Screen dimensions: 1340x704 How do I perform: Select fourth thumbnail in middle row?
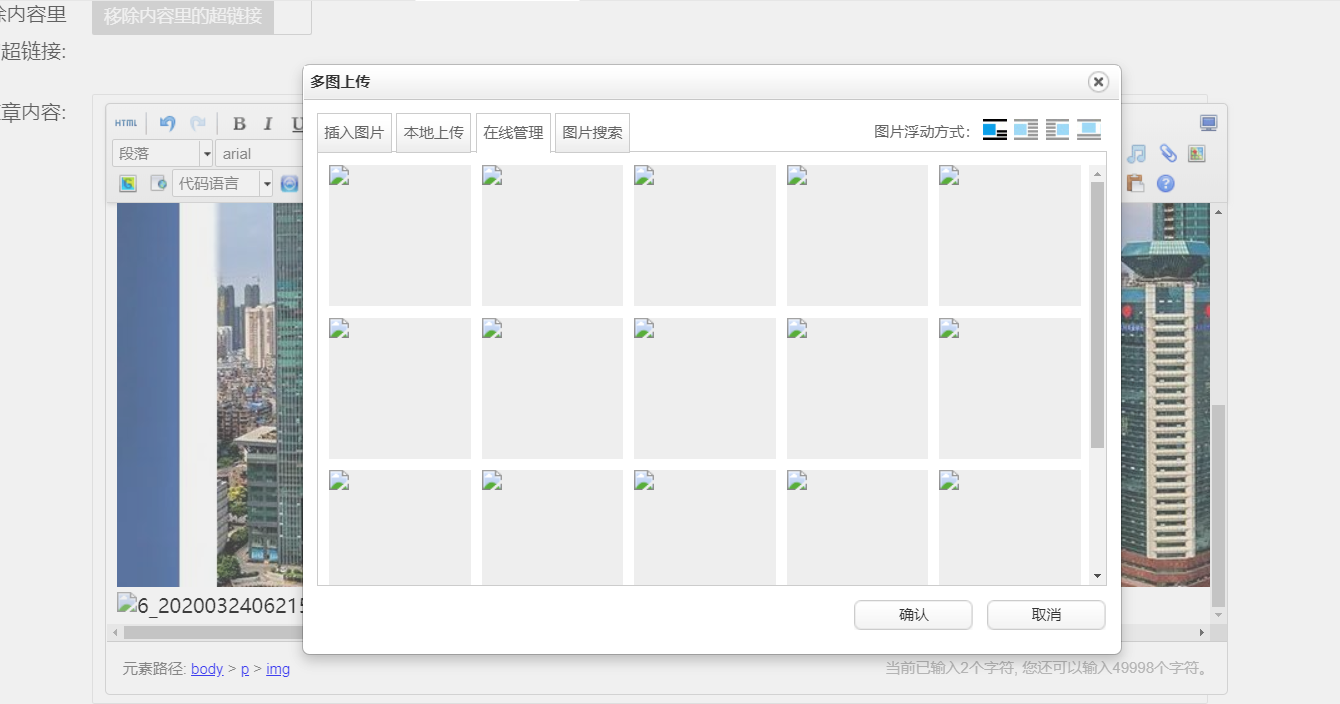(x=857, y=388)
